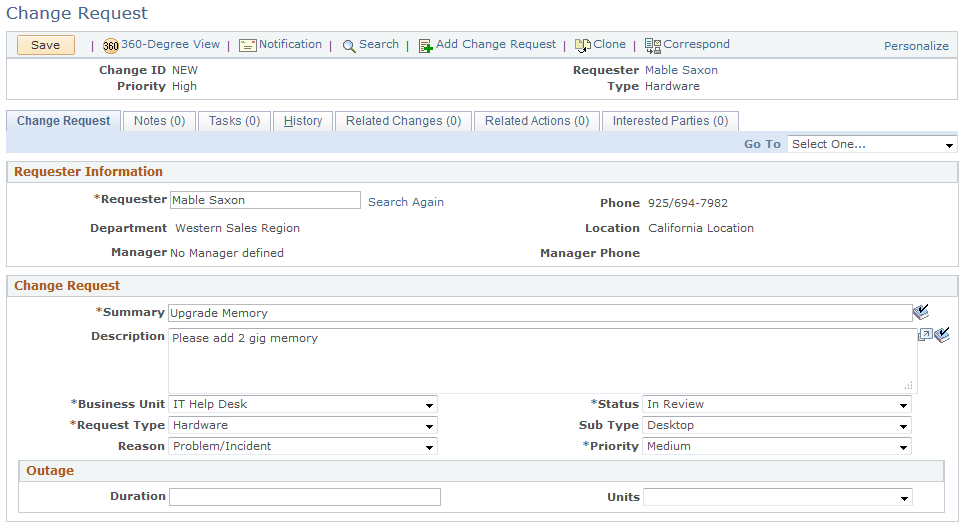This screenshot has height=526, width=968.
Task: Open the Interested Parties (0) tab
Action: [670, 121]
